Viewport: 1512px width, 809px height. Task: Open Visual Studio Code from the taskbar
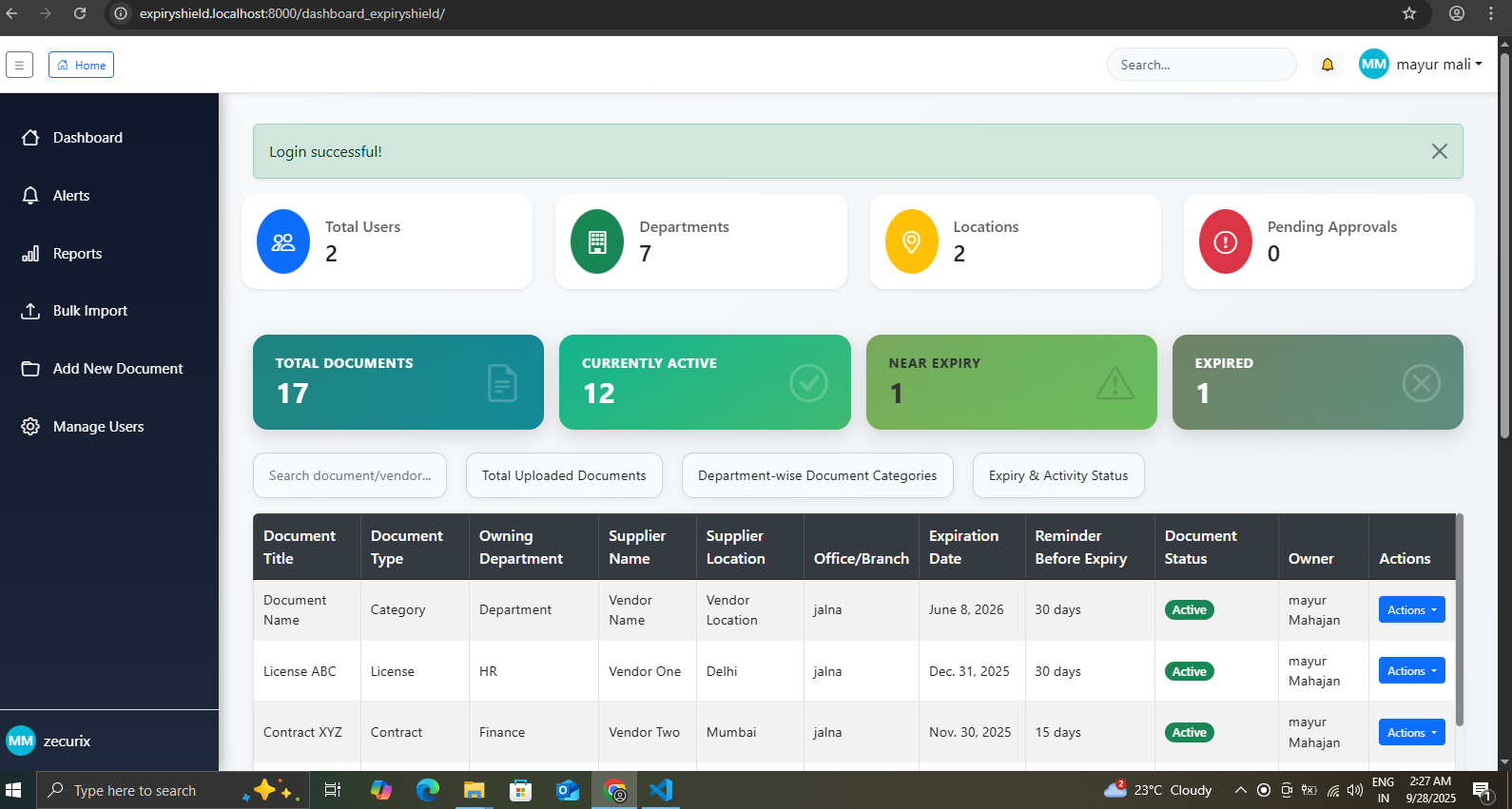[660, 790]
